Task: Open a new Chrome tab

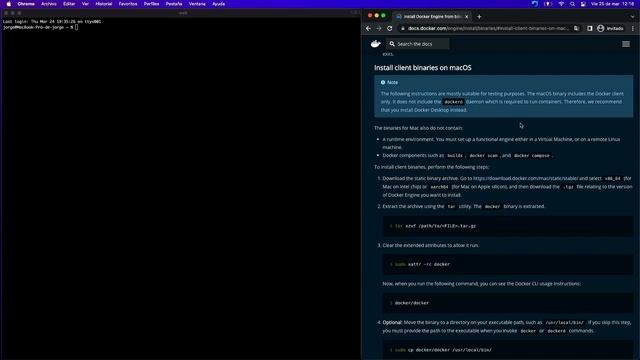Action: (479, 16)
